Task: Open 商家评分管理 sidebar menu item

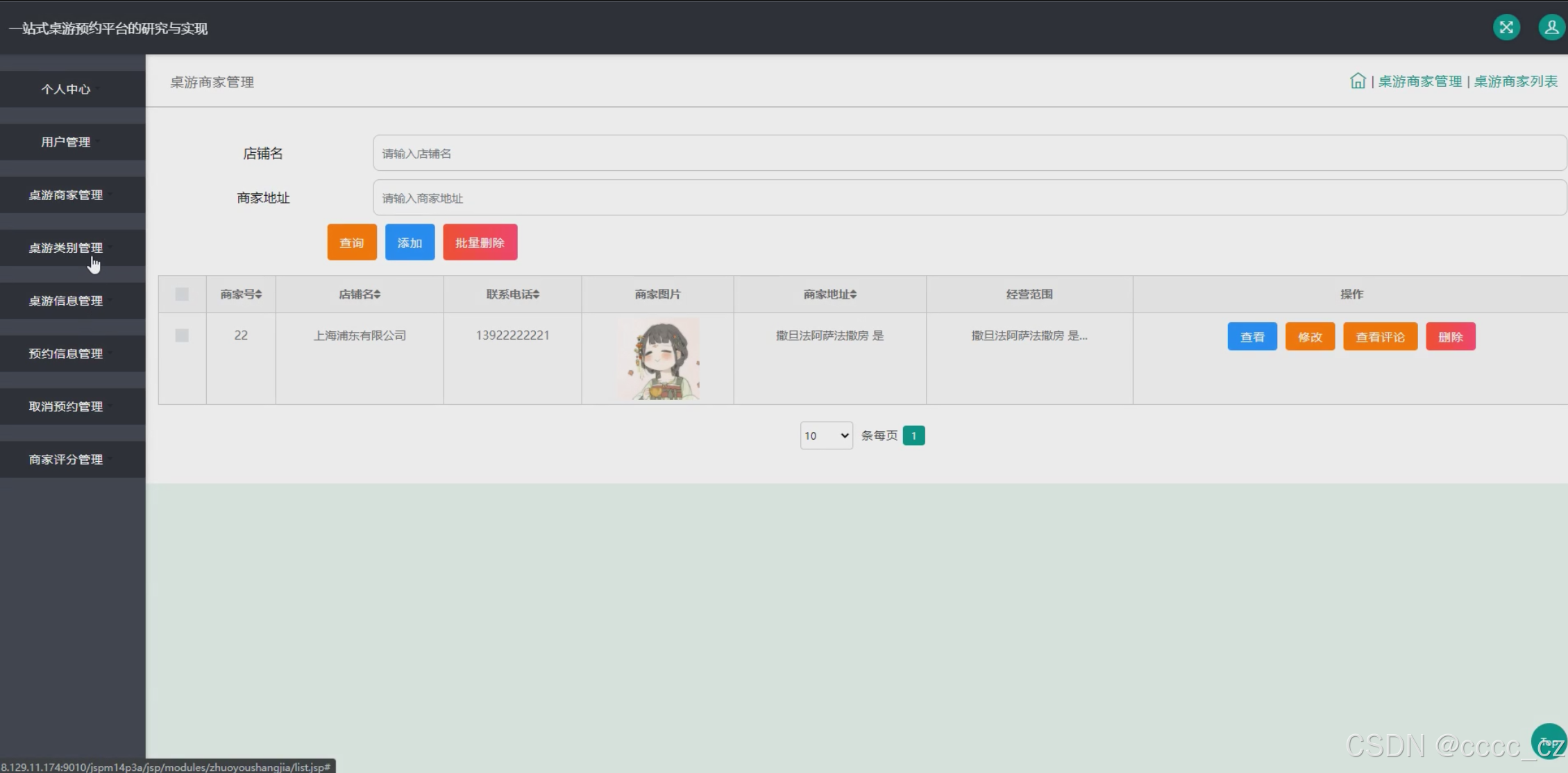Action: [x=66, y=459]
